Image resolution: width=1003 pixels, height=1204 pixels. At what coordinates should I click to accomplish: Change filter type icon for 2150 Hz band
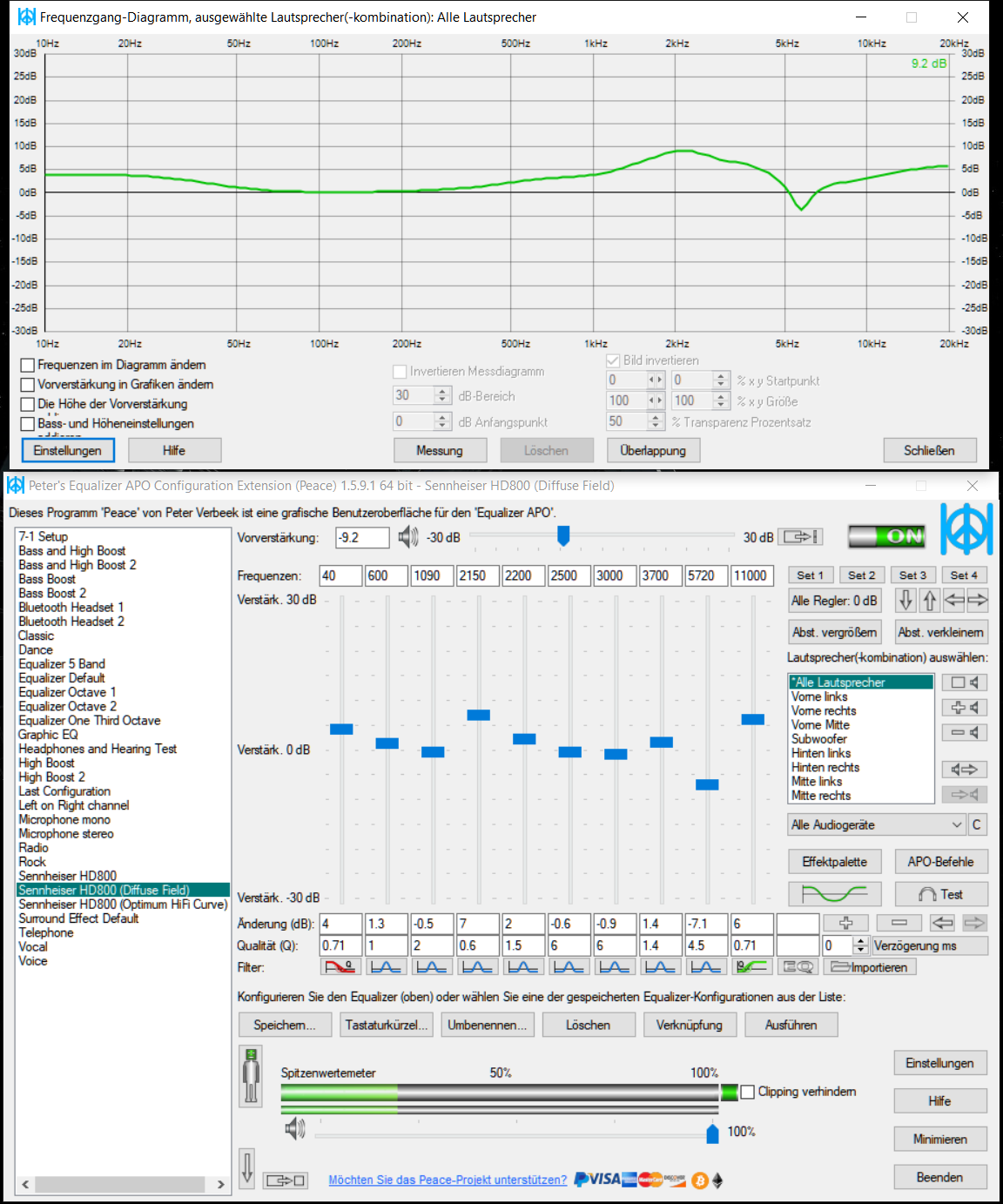[x=477, y=966]
